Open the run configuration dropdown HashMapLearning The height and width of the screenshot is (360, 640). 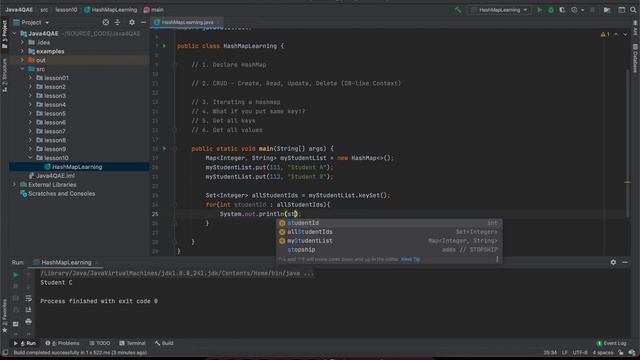(x=500, y=10)
